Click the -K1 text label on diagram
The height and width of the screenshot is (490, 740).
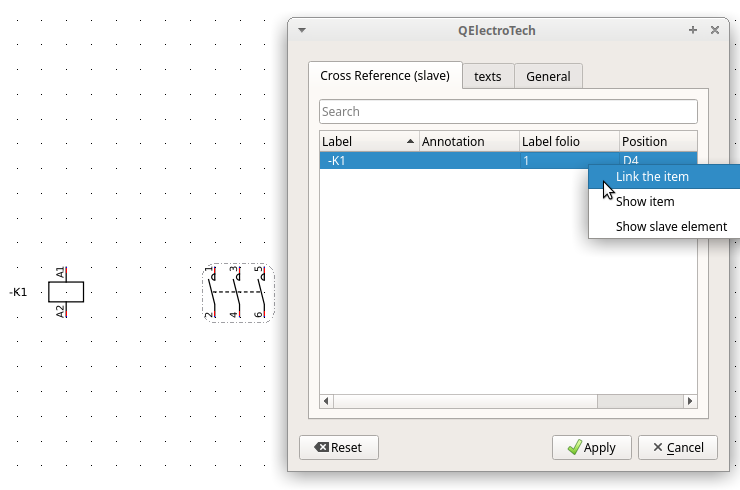[x=19, y=292]
